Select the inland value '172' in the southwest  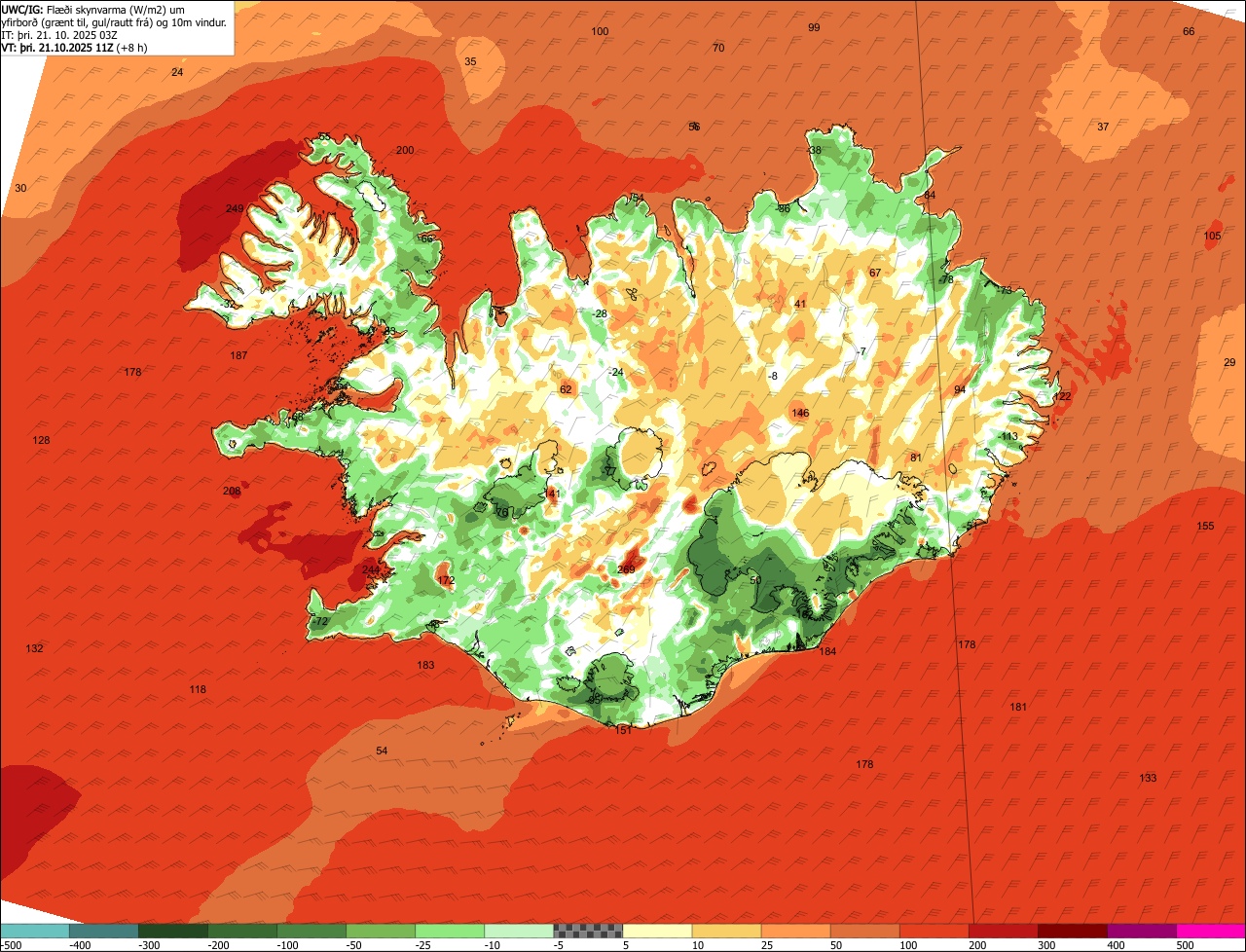(x=446, y=580)
